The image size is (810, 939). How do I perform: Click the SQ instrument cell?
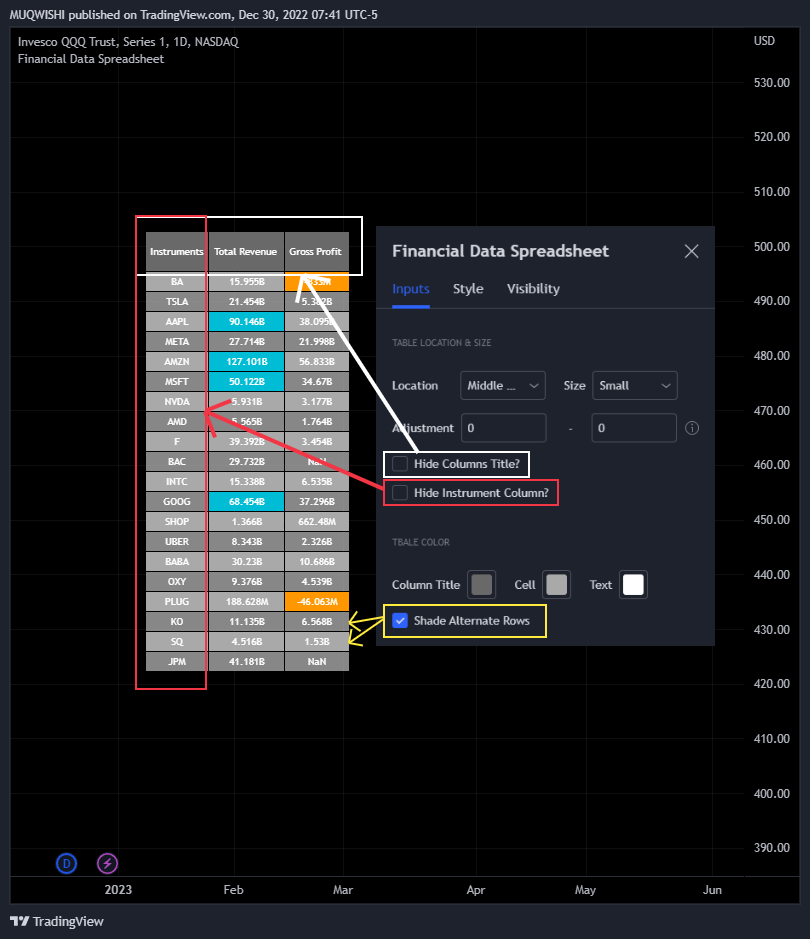pyautogui.click(x=177, y=641)
